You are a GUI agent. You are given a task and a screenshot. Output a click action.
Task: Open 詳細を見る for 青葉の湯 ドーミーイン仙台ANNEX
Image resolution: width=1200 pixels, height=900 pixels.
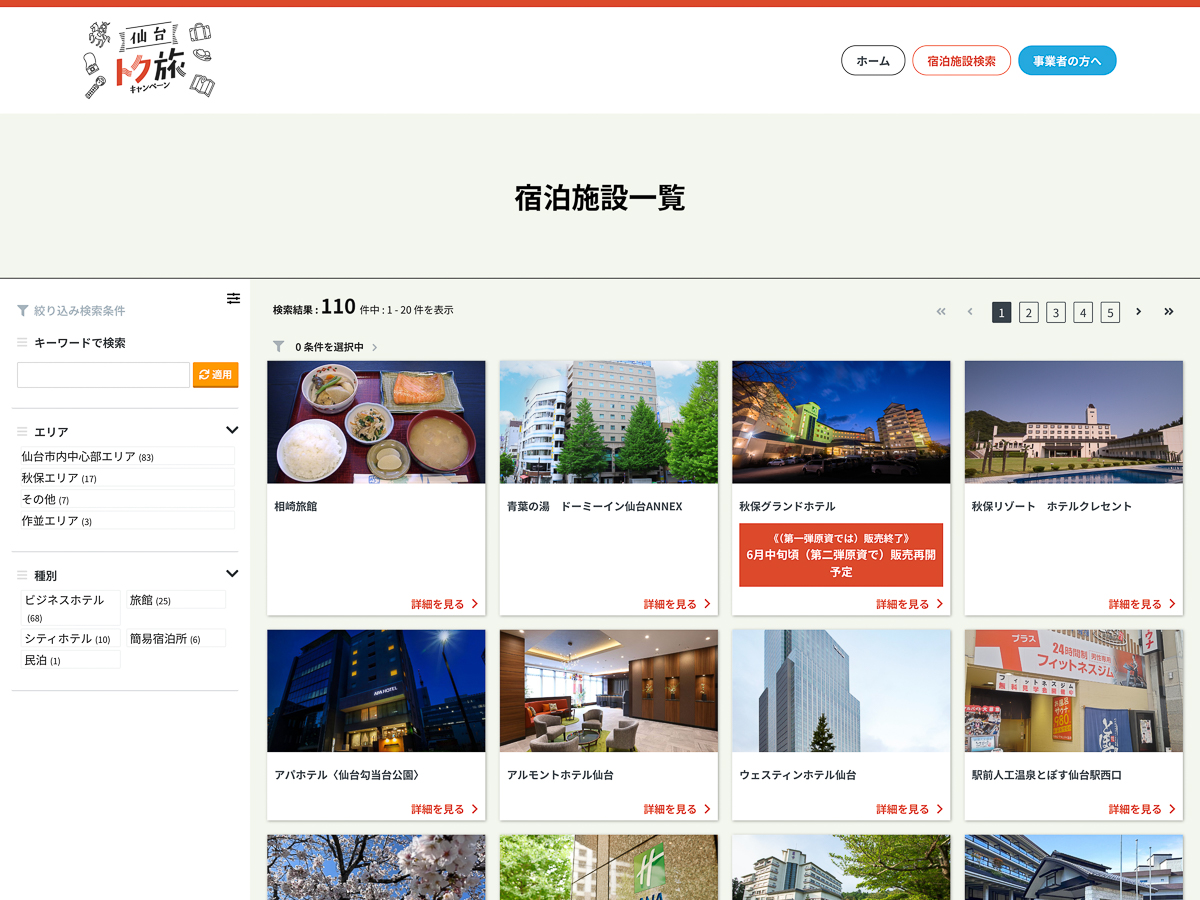coord(677,604)
